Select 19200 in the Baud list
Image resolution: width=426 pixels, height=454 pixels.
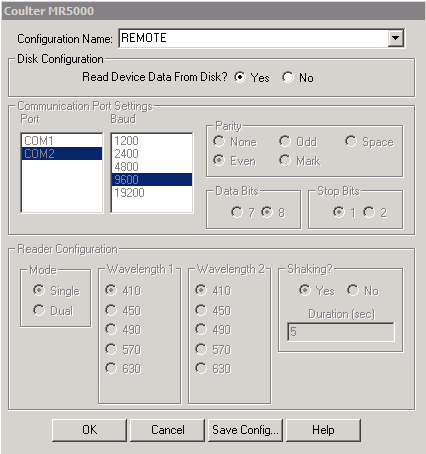pyautogui.click(x=152, y=193)
